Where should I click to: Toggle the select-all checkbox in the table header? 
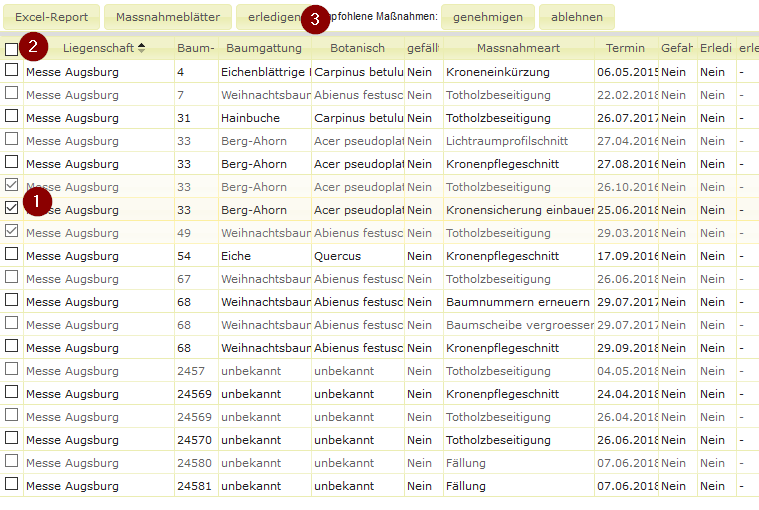pos(11,49)
